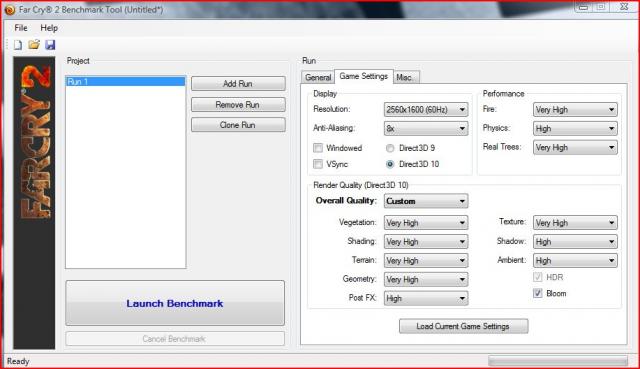Viewport: 640px width, 369px height.
Task: Open the Texture quality dropdown
Action: pos(575,222)
